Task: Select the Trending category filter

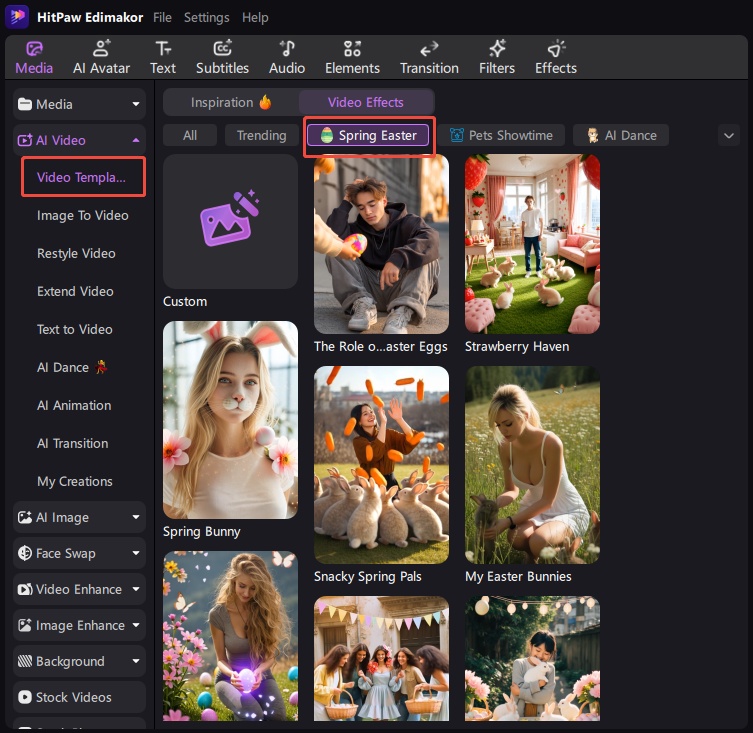Action: (x=261, y=135)
